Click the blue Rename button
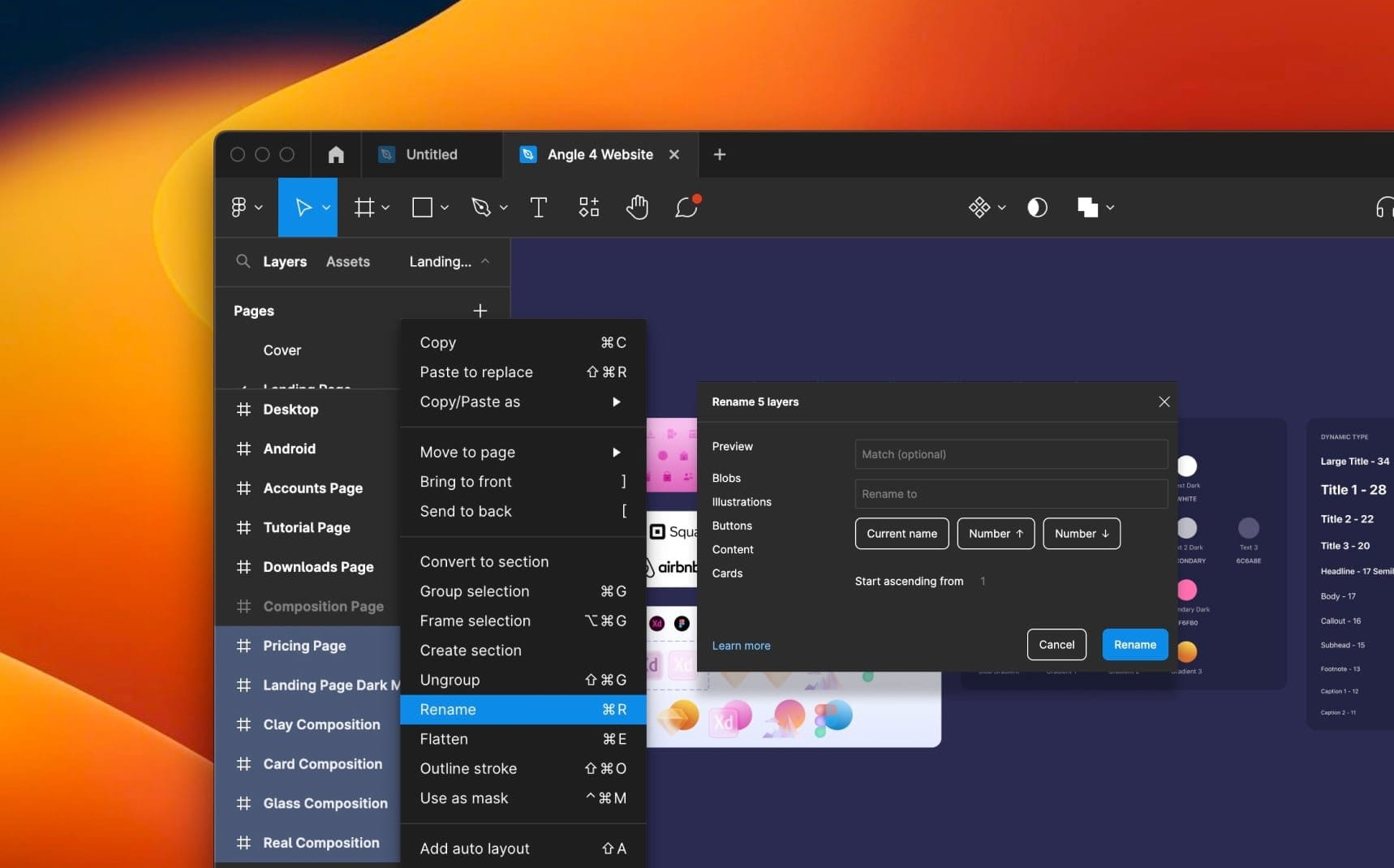The height and width of the screenshot is (868, 1394). pyautogui.click(x=1134, y=645)
